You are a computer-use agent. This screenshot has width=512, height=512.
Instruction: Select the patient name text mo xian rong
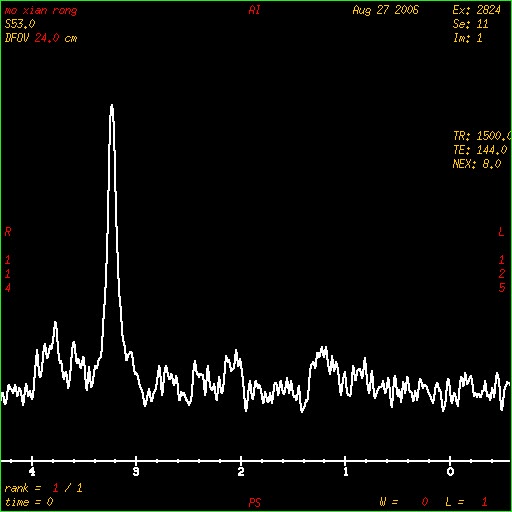[x=41, y=11]
